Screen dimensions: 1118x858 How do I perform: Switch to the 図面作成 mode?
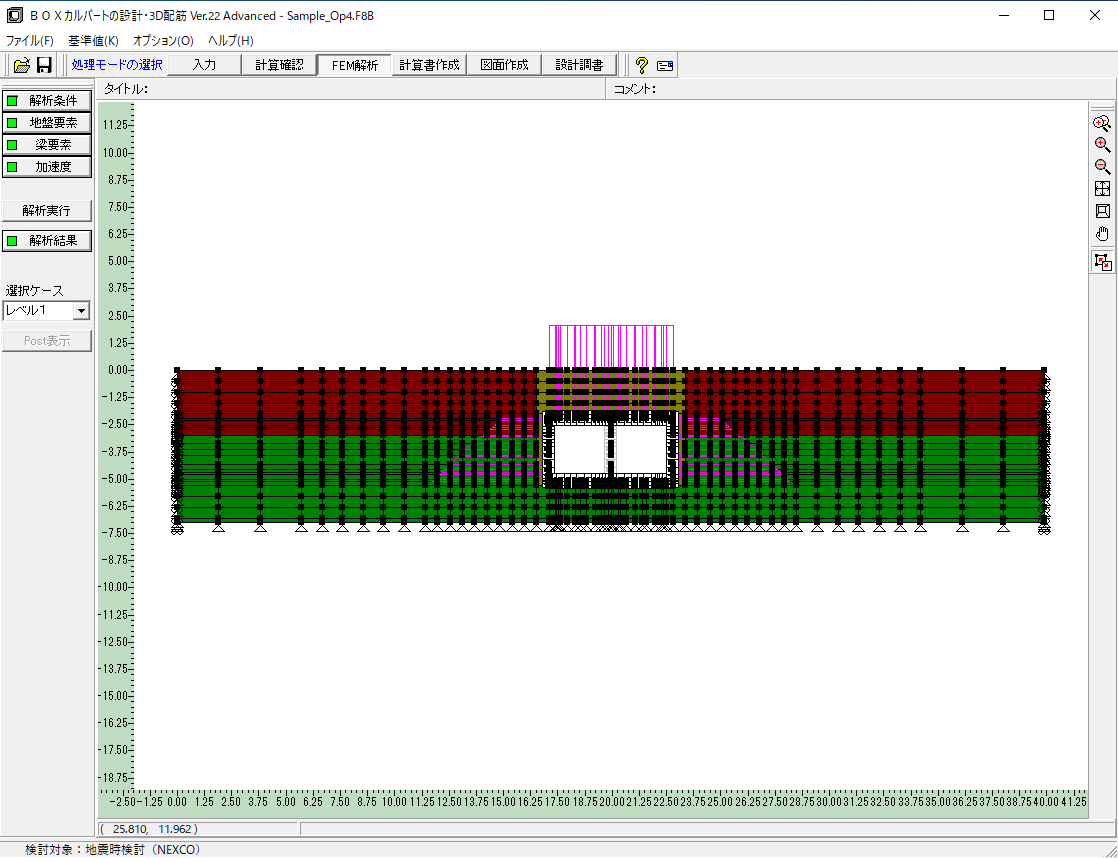[504, 65]
